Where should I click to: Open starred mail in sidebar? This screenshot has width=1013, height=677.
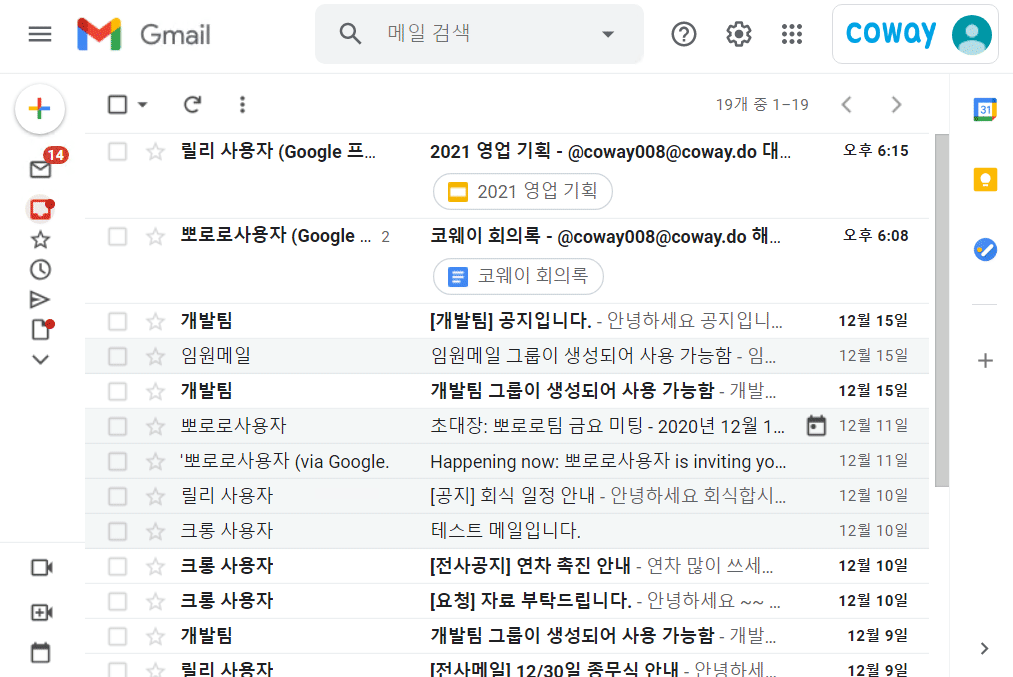(40, 240)
